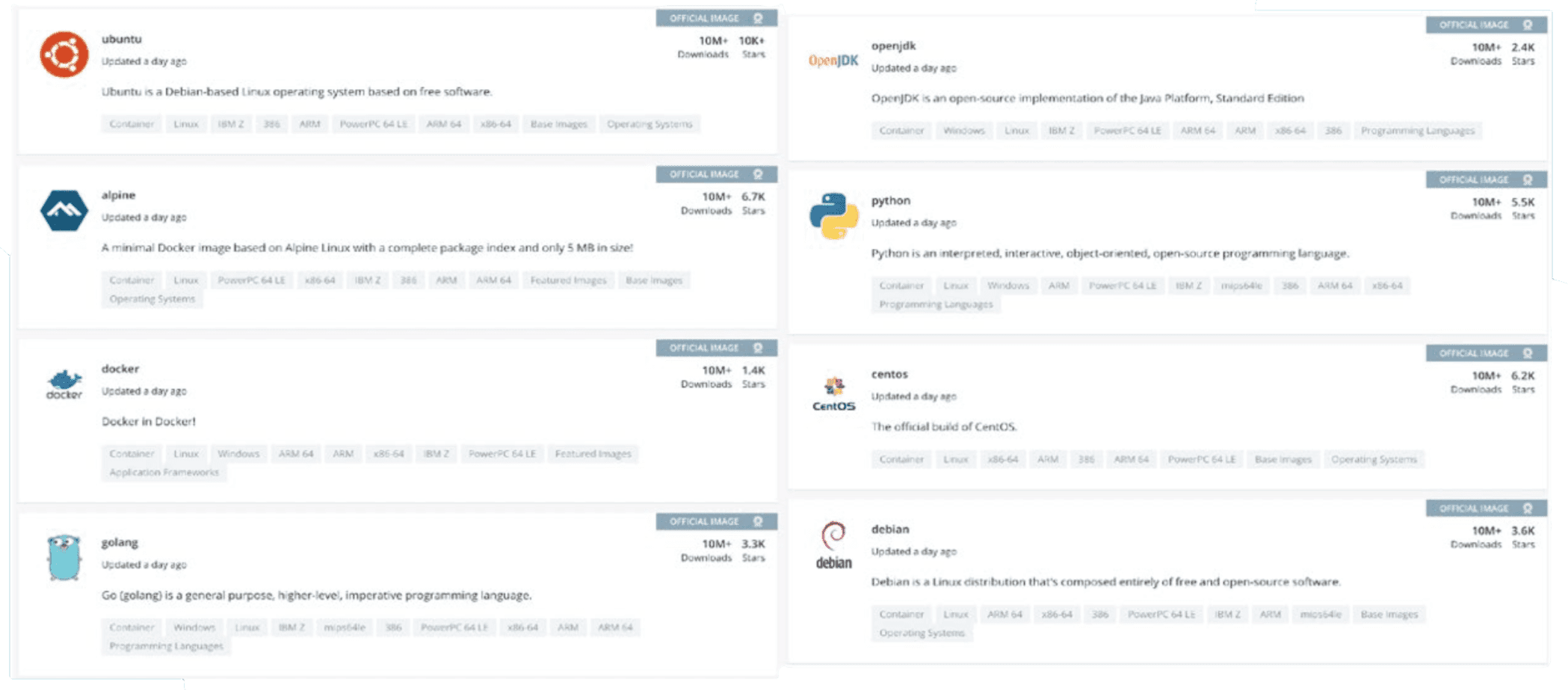The width and height of the screenshot is (1568, 690).
Task: Click the 'Docker in Docker!' description
Action: [x=148, y=422]
